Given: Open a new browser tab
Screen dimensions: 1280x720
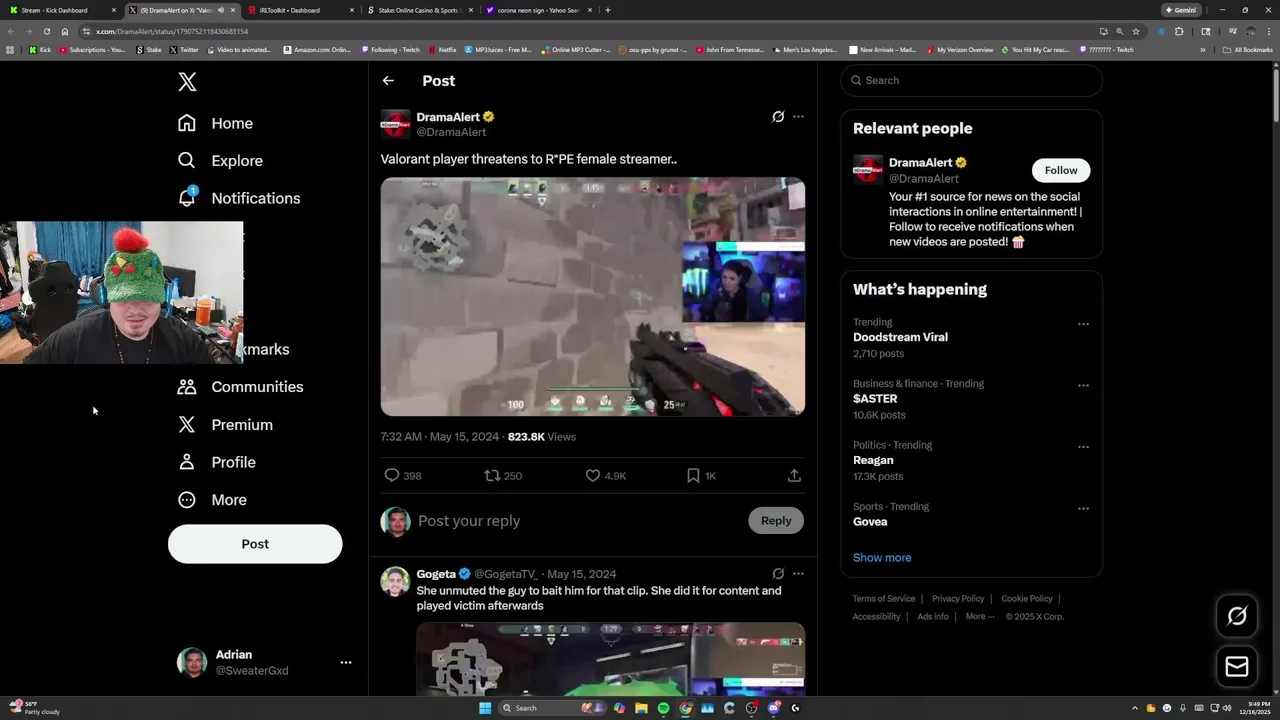Looking at the screenshot, I should pos(608,10).
